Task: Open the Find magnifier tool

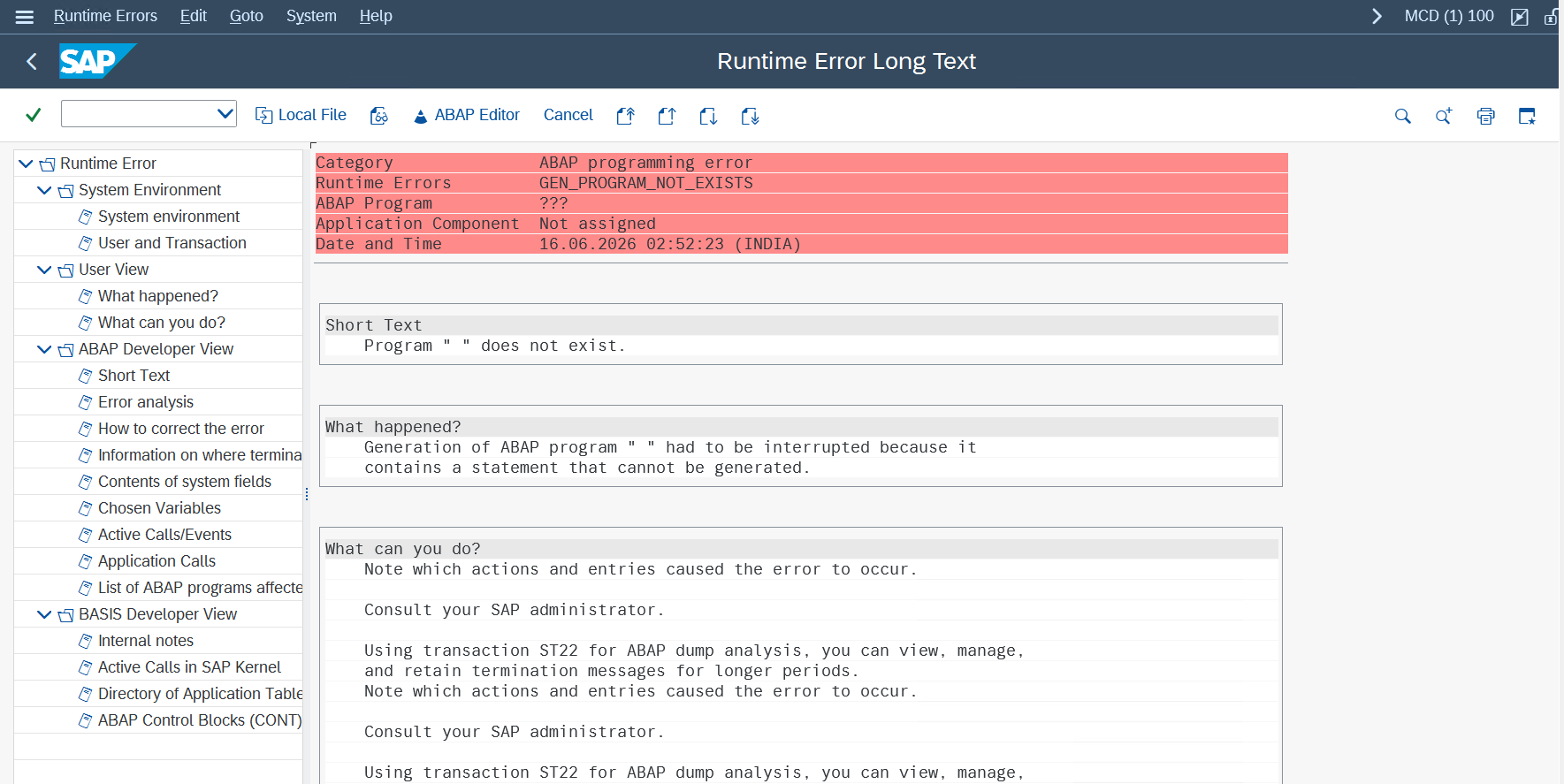Action: (x=1403, y=116)
